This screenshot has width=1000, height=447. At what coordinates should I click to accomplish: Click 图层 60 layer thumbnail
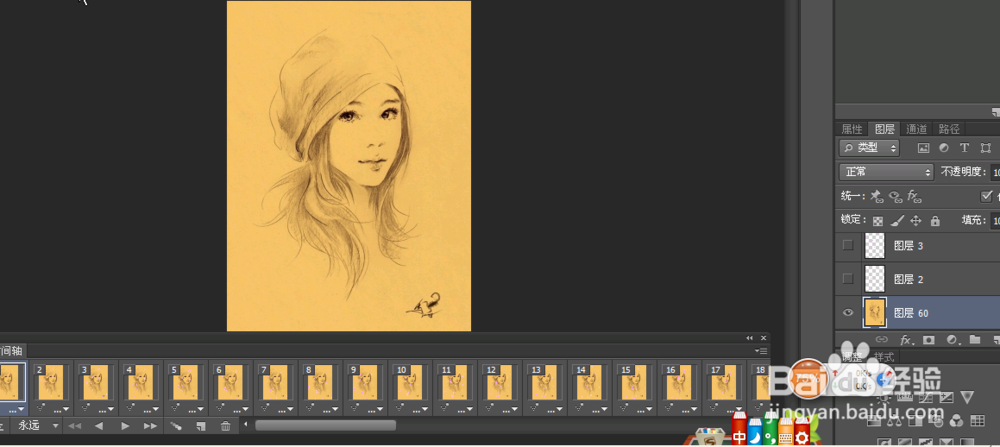pyautogui.click(x=875, y=312)
